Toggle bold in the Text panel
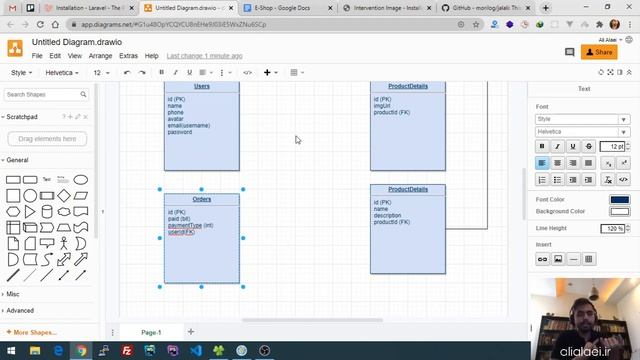 [542, 146]
